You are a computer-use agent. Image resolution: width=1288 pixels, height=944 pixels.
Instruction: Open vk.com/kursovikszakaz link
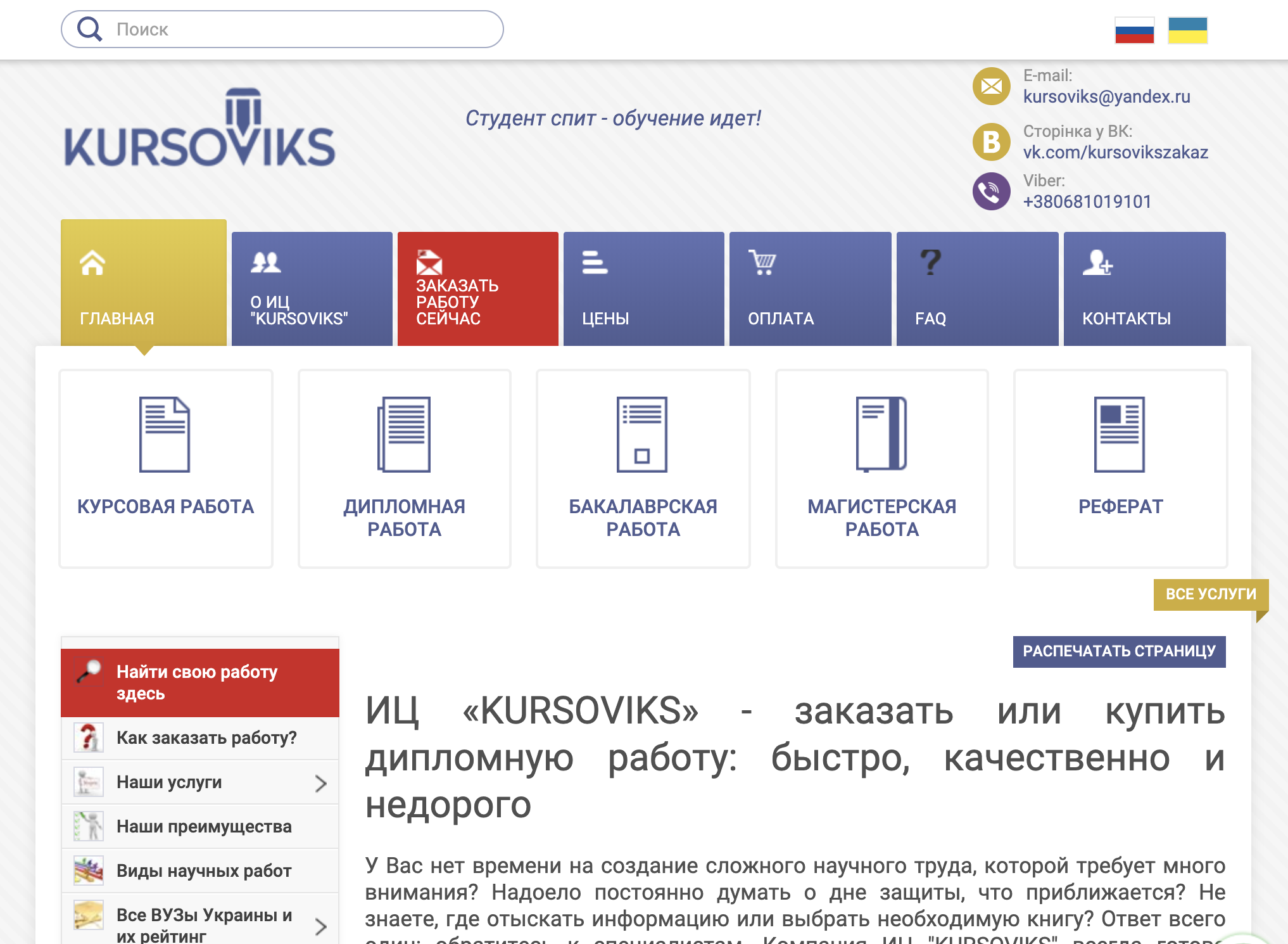coord(1115,152)
